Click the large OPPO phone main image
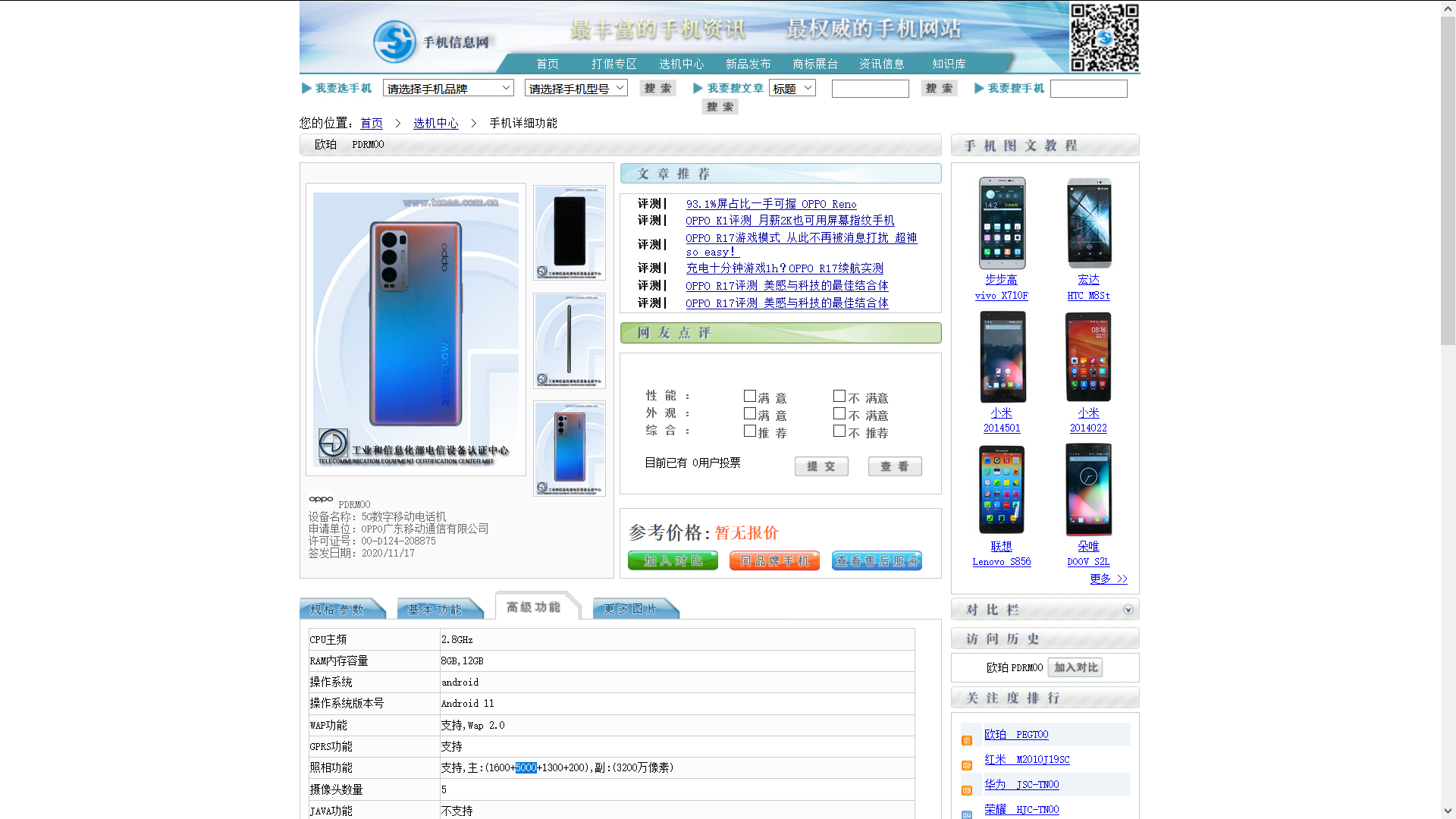 coord(416,329)
